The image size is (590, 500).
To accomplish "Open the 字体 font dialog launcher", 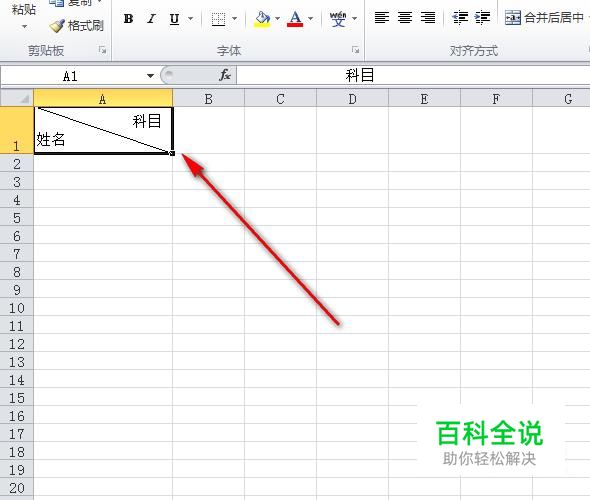I will click(355, 50).
